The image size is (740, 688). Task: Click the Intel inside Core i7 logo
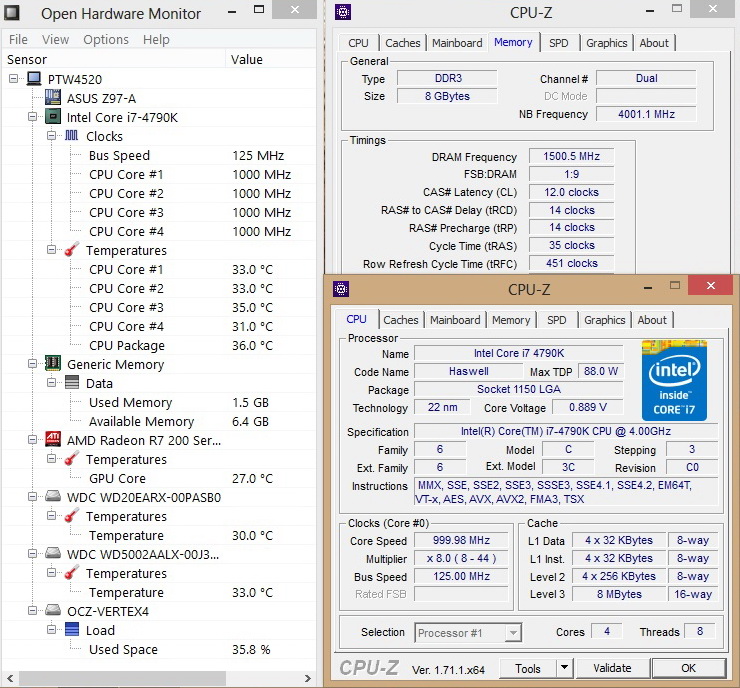(674, 380)
